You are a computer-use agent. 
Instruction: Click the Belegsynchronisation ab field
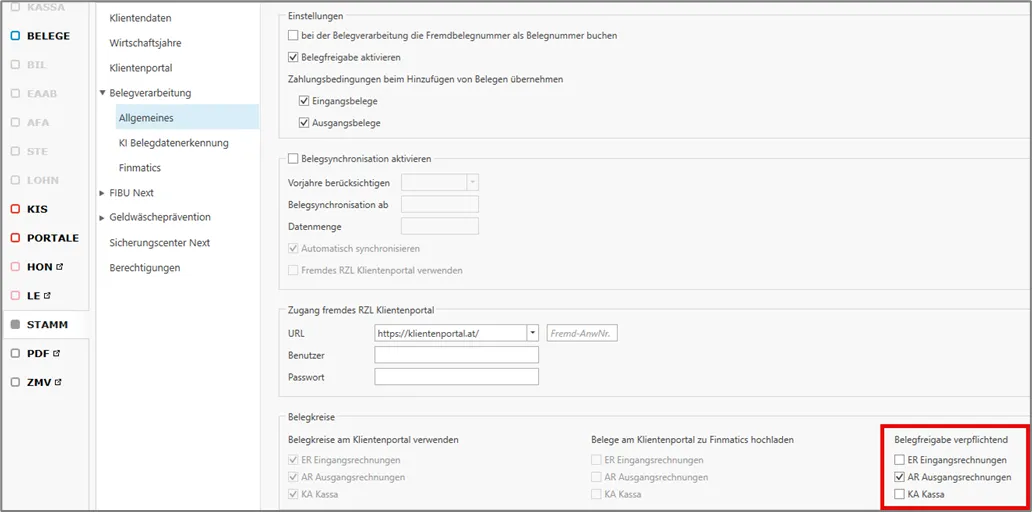click(440, 204)
